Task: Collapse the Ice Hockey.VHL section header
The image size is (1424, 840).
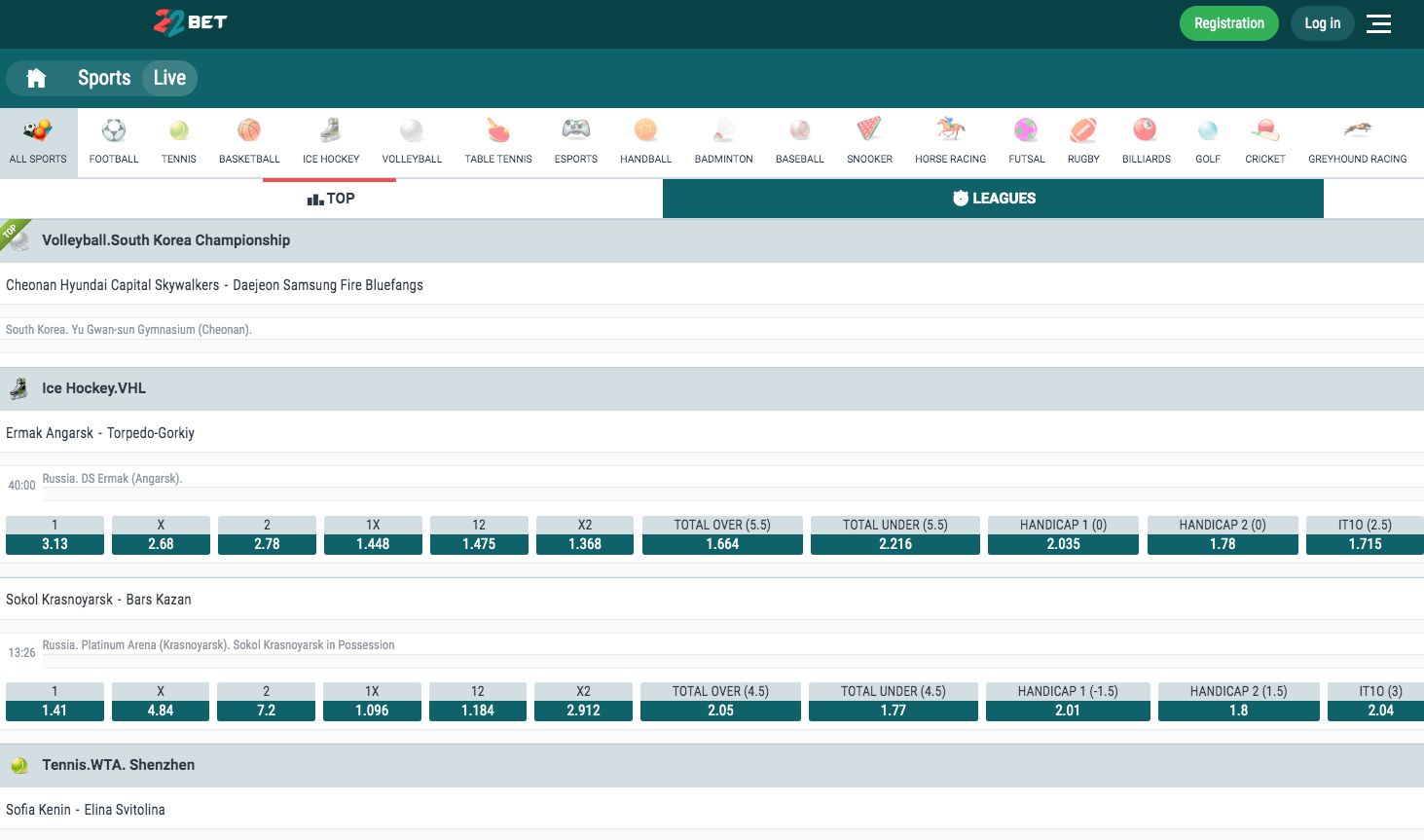Action: click(93, 388)
